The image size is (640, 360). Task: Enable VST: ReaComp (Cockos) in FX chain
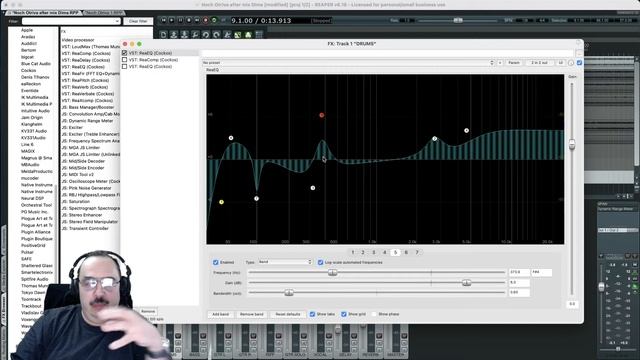click(124, 60)
